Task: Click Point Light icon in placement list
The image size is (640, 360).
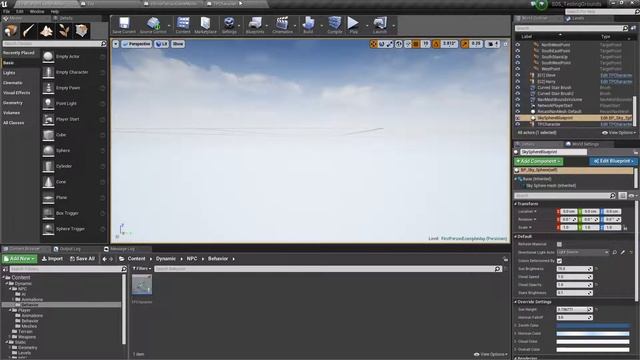Action: (x=48, y=103)
